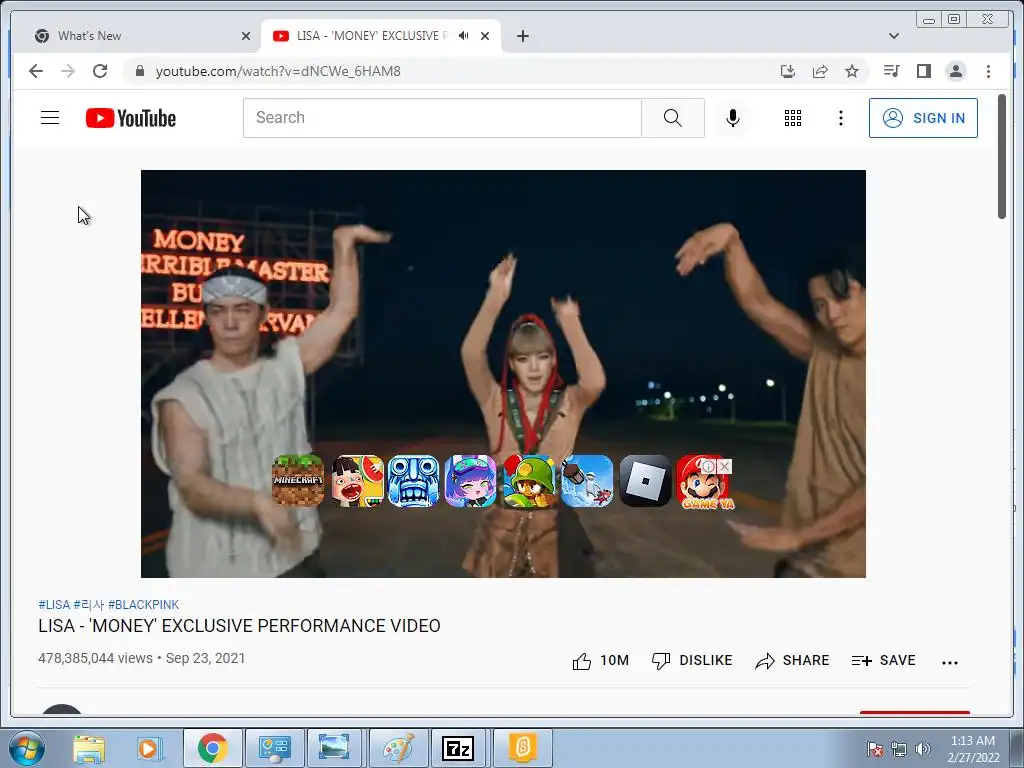
Task: Open the media controls toolbar icon
Action: click(x=891, y=71)
